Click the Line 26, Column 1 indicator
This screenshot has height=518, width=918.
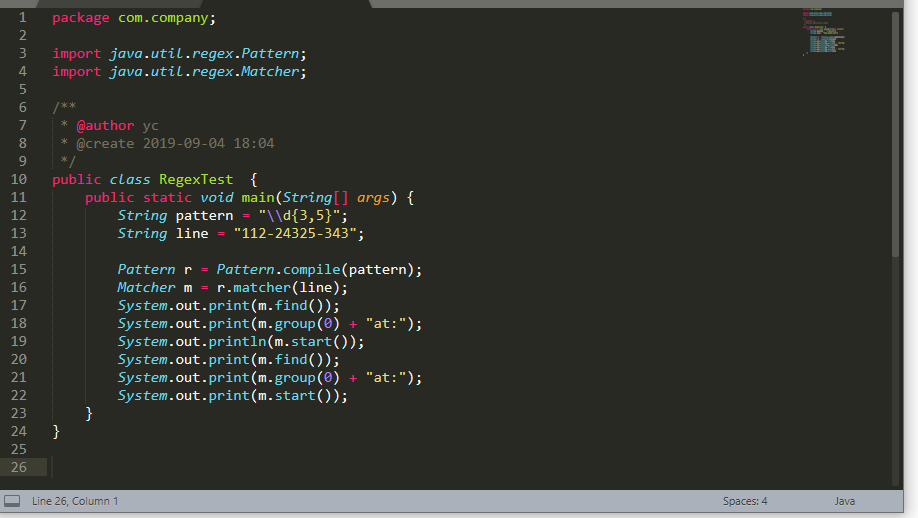pos(75,501)
